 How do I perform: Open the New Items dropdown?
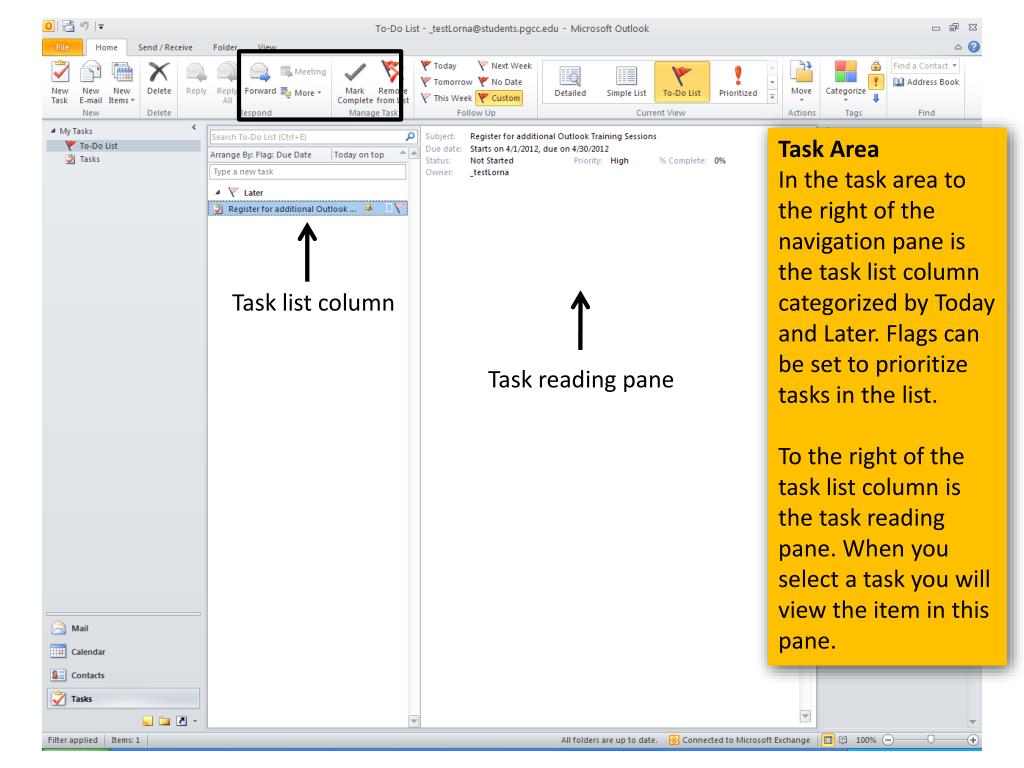(x=121, y=82)
